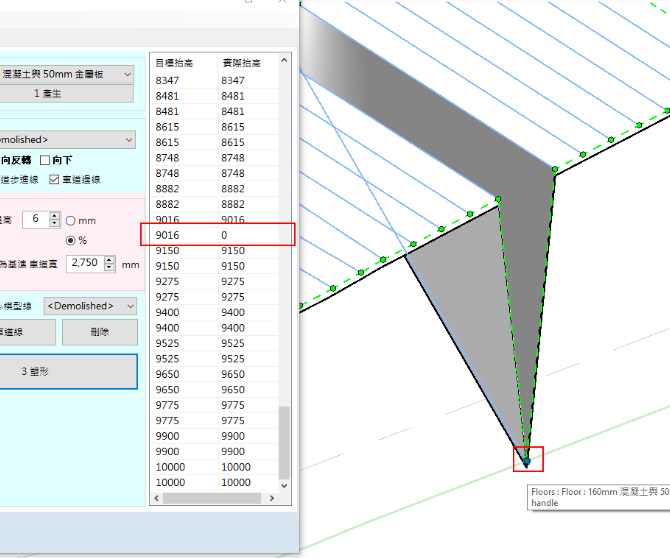Increase the slope value 6 with up arrow
The image size is (670, 558).
[55, 215]
